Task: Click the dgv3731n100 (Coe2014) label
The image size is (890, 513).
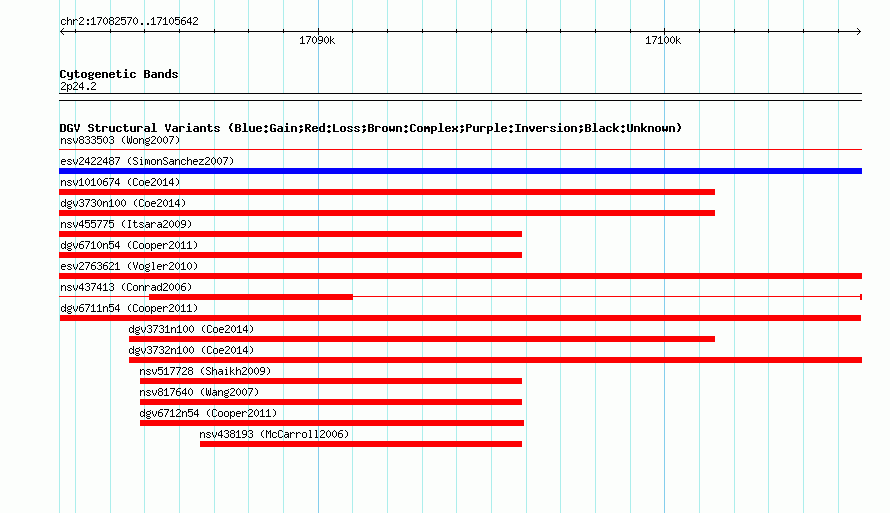Action: click(x=191, y=329)
